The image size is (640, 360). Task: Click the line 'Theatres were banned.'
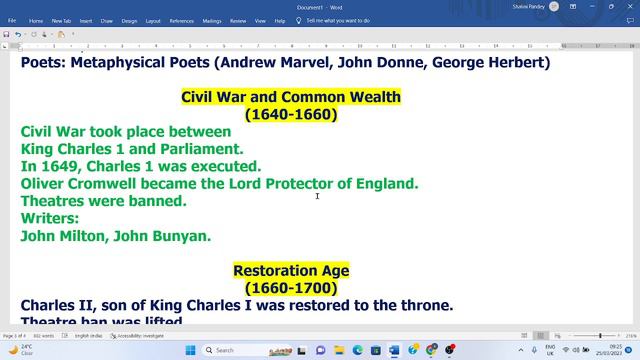click(x=104, y=201)
